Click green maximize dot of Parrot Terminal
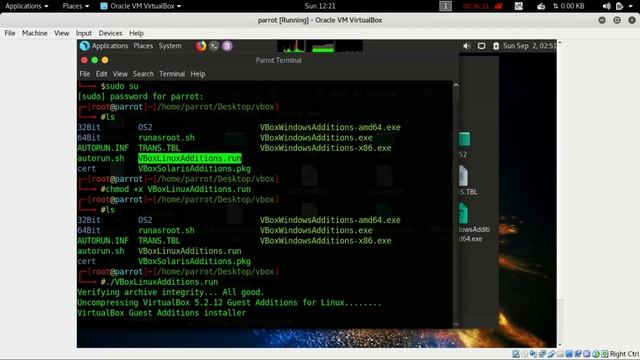 (95, 60)
